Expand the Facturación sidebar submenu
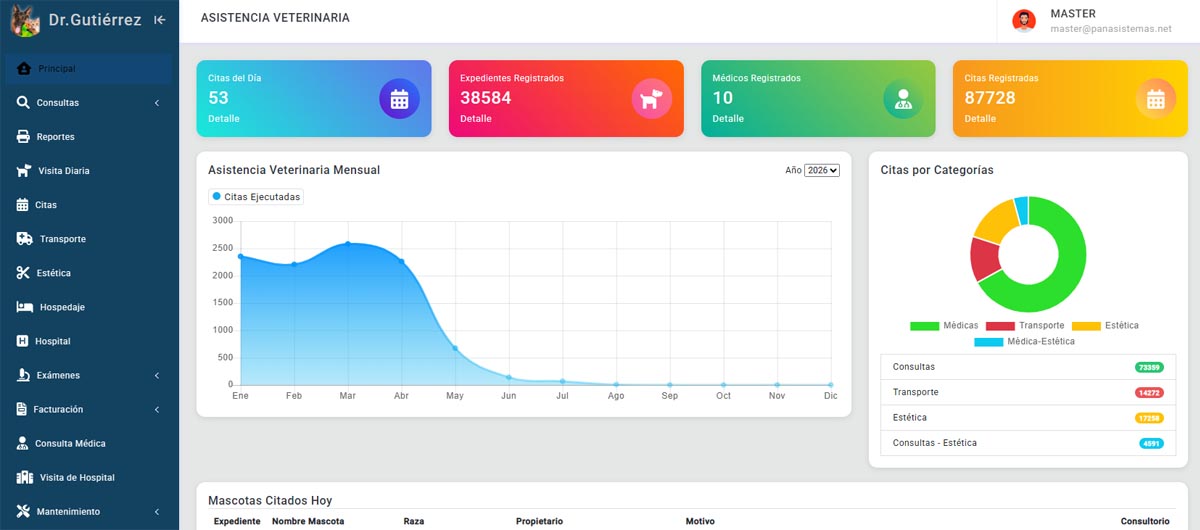The width and height of the screenshot is (1200, 530). [x=90, y=409]
